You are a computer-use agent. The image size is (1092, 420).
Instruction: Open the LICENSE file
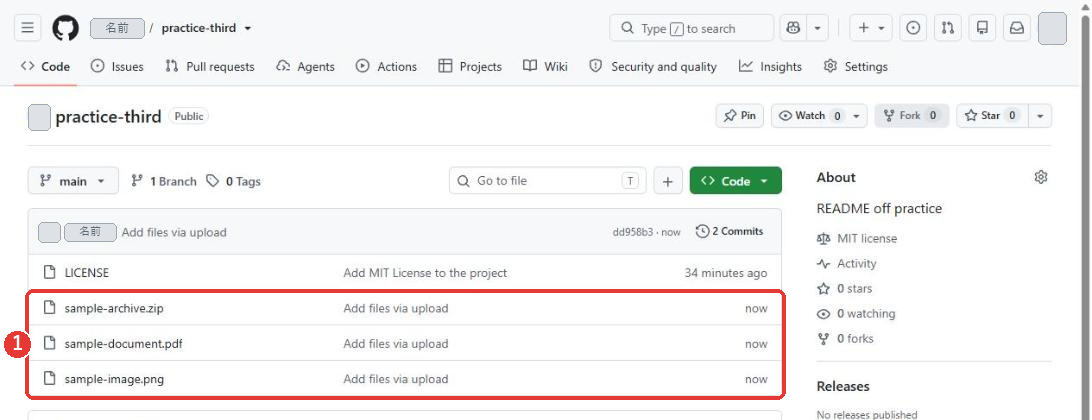87,273
